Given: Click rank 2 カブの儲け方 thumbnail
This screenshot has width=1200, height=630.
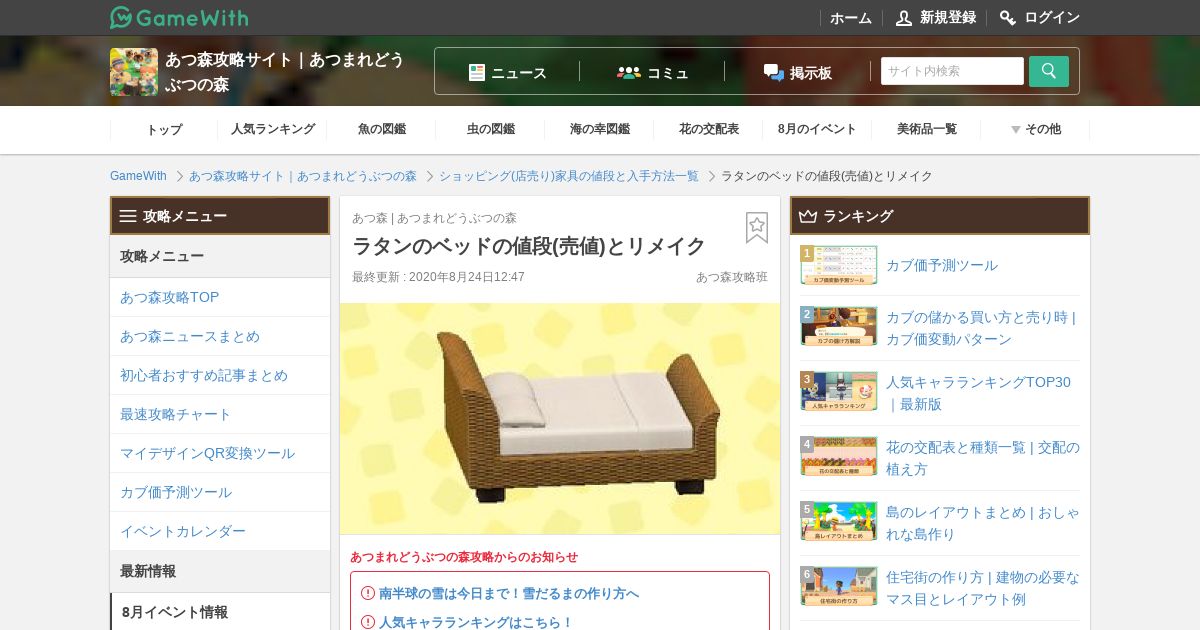Looking at the screenshot, I should point(838,327).
